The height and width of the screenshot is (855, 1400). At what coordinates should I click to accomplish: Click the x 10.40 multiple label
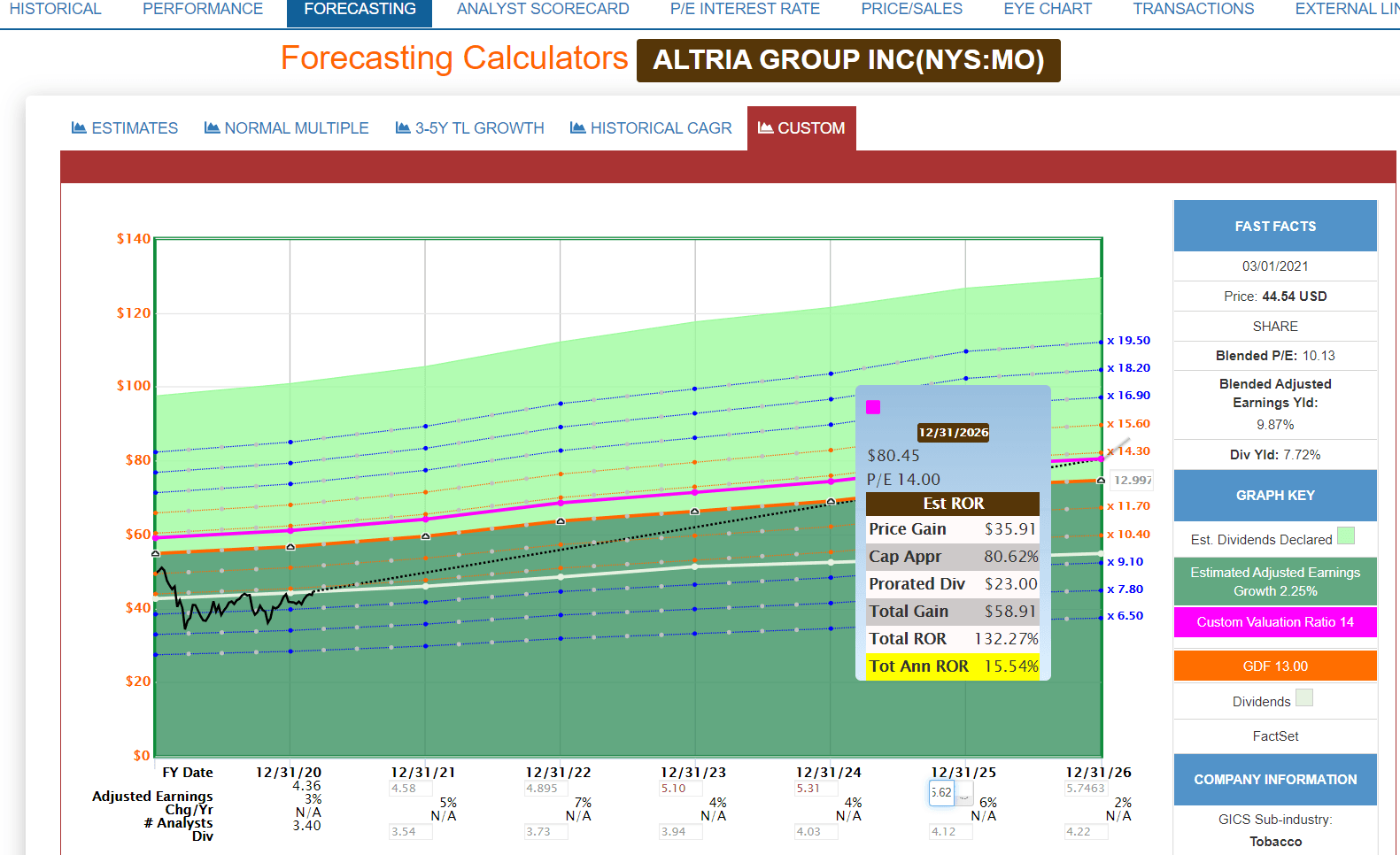pyautogui.click(x=1129, y=535)
